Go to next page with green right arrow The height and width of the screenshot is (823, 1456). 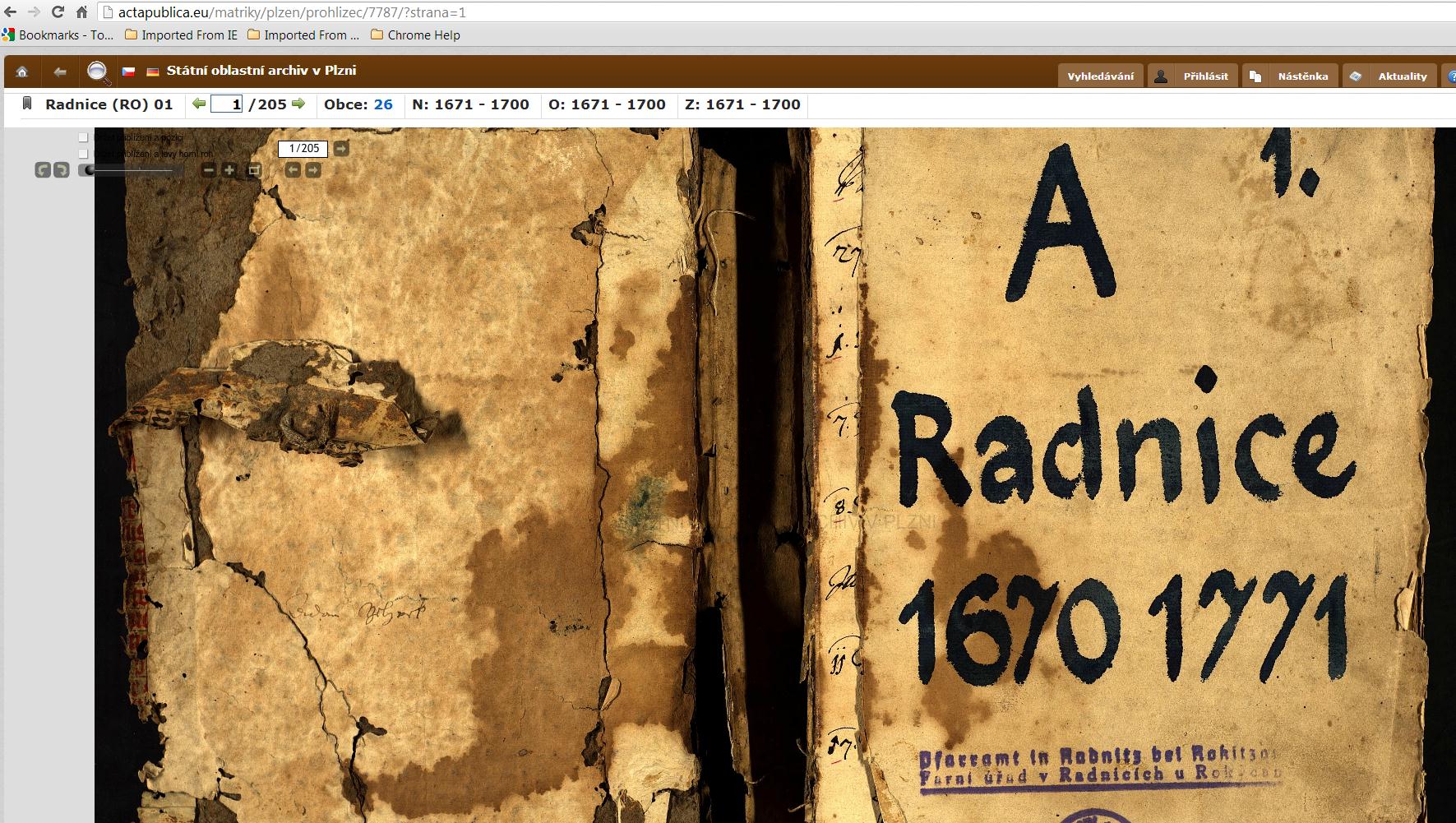coord(298,104)
